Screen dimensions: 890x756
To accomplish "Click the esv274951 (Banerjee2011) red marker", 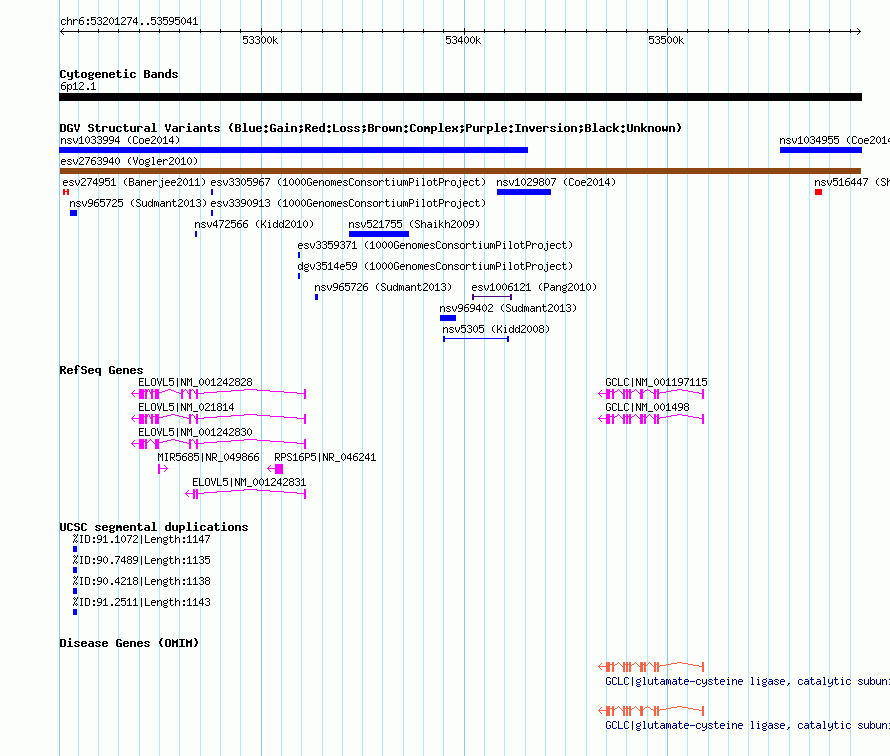I will [66, 192].
